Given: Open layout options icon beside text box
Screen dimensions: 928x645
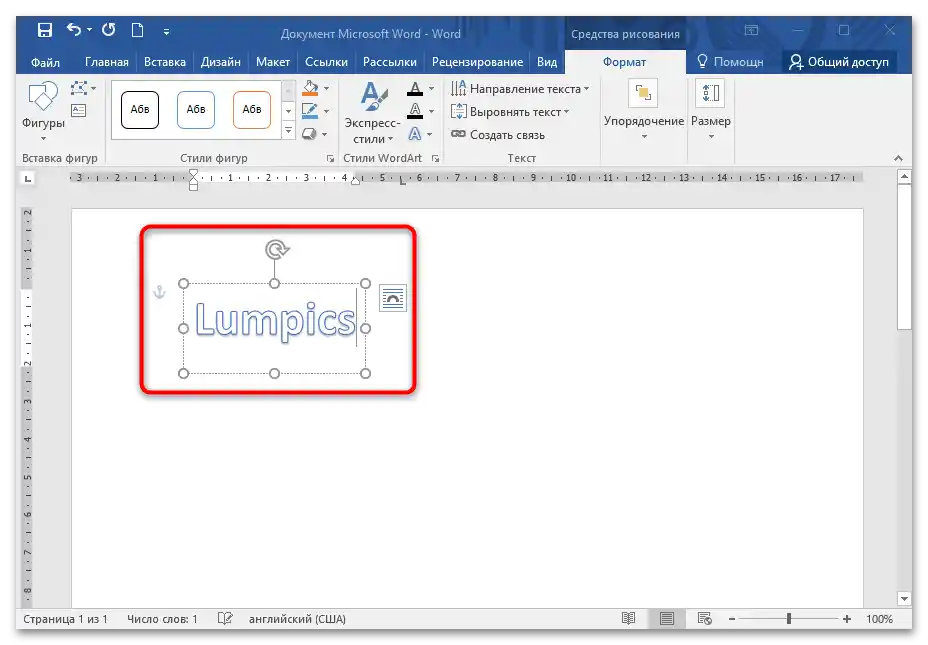Looking at the screenshot, I should [x=392, y=298].
